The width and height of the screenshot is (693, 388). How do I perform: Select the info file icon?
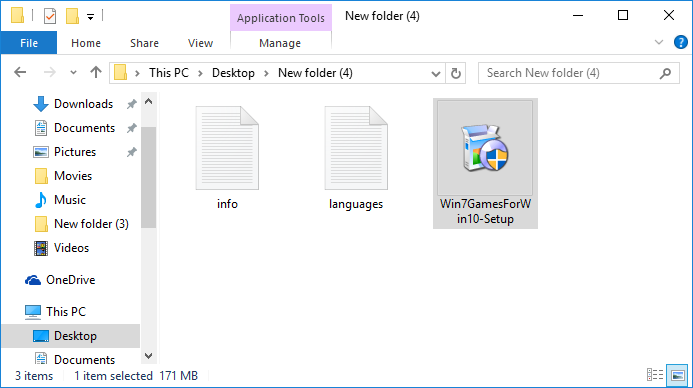click(x=227, y=148)
